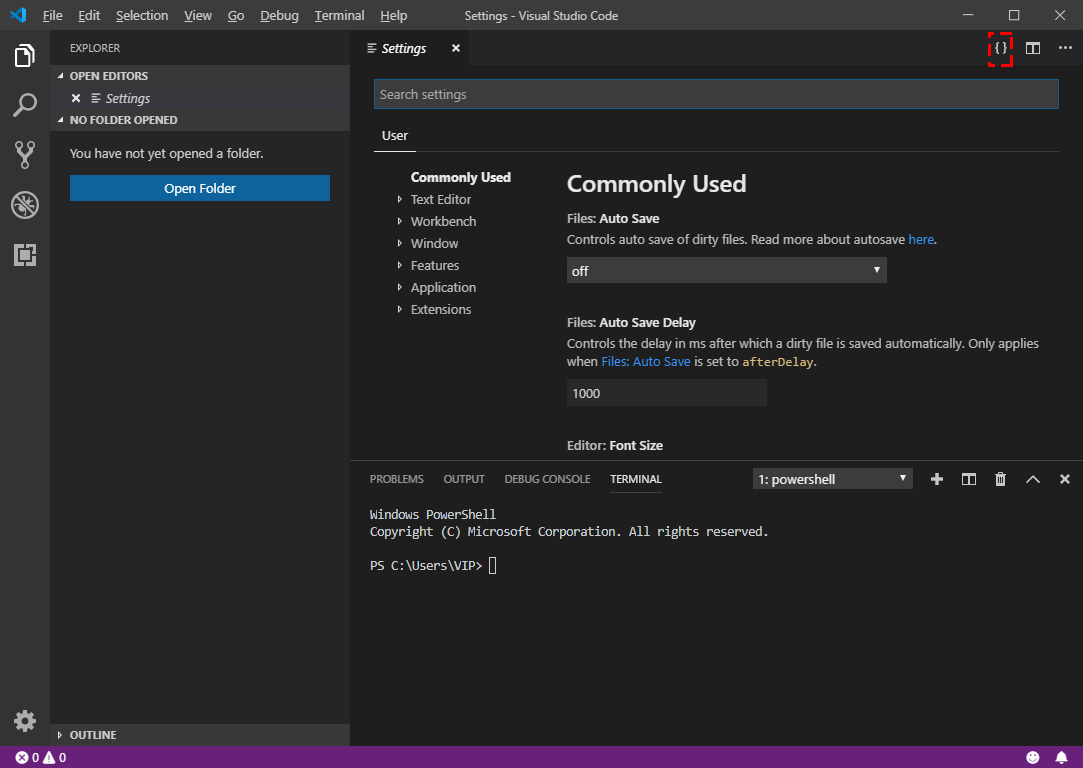
Task: Expand the Features settings category
Action: coord(400,266)
